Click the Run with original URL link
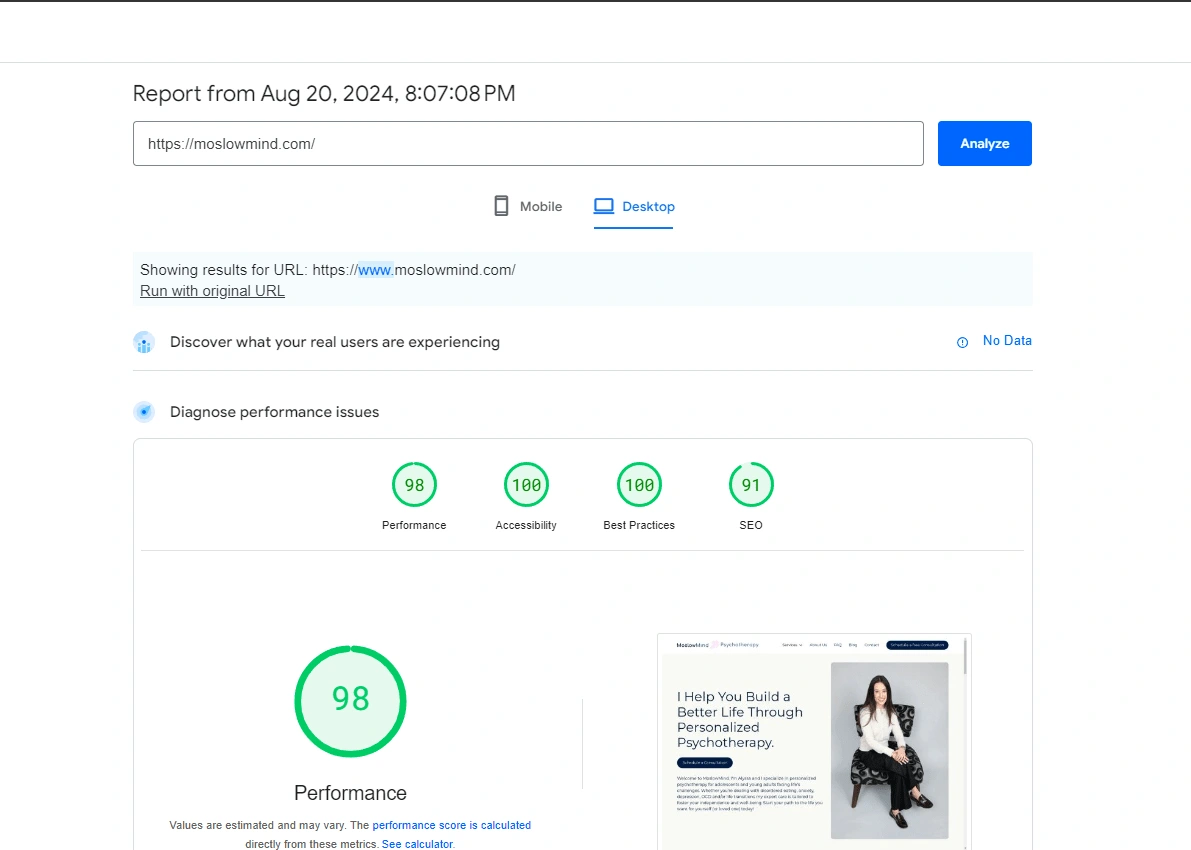The width and height of the screenshot is (1191, 850). 212,291
